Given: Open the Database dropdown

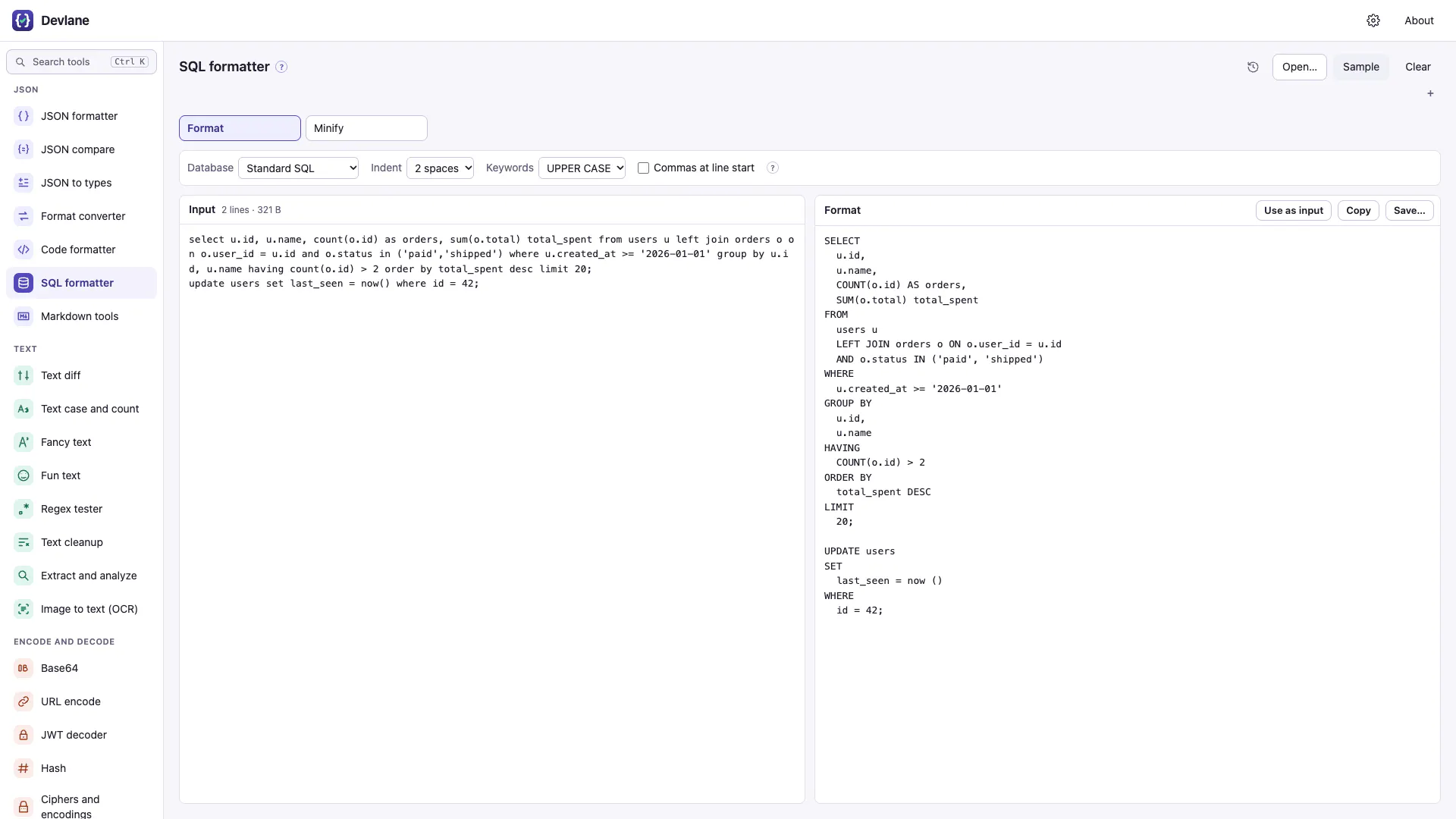Looking at the screenshot, I should [x=298, y=168].
